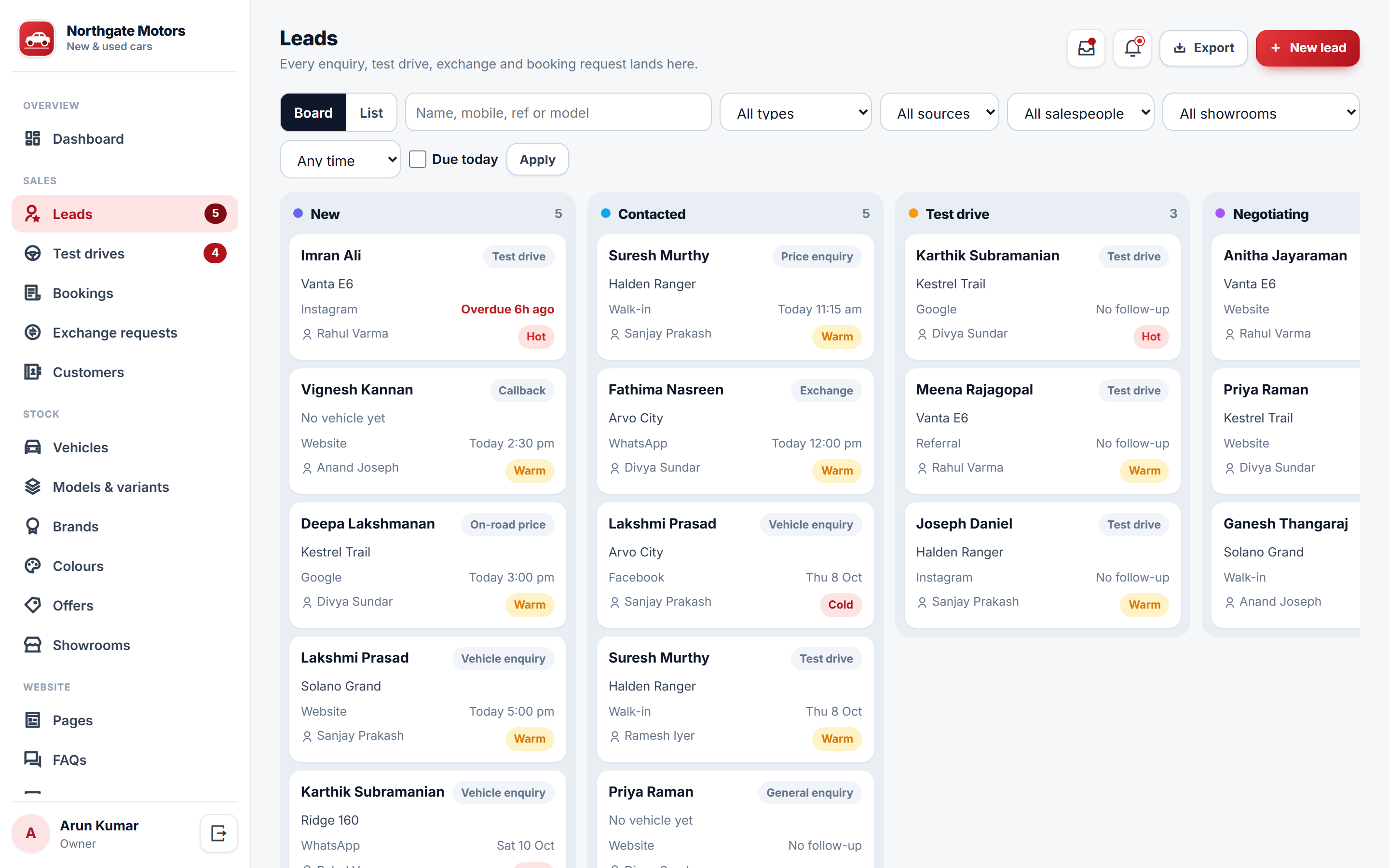
Task: Click Hot tag on Karthik Subramanian
Action: [1151, 337]
